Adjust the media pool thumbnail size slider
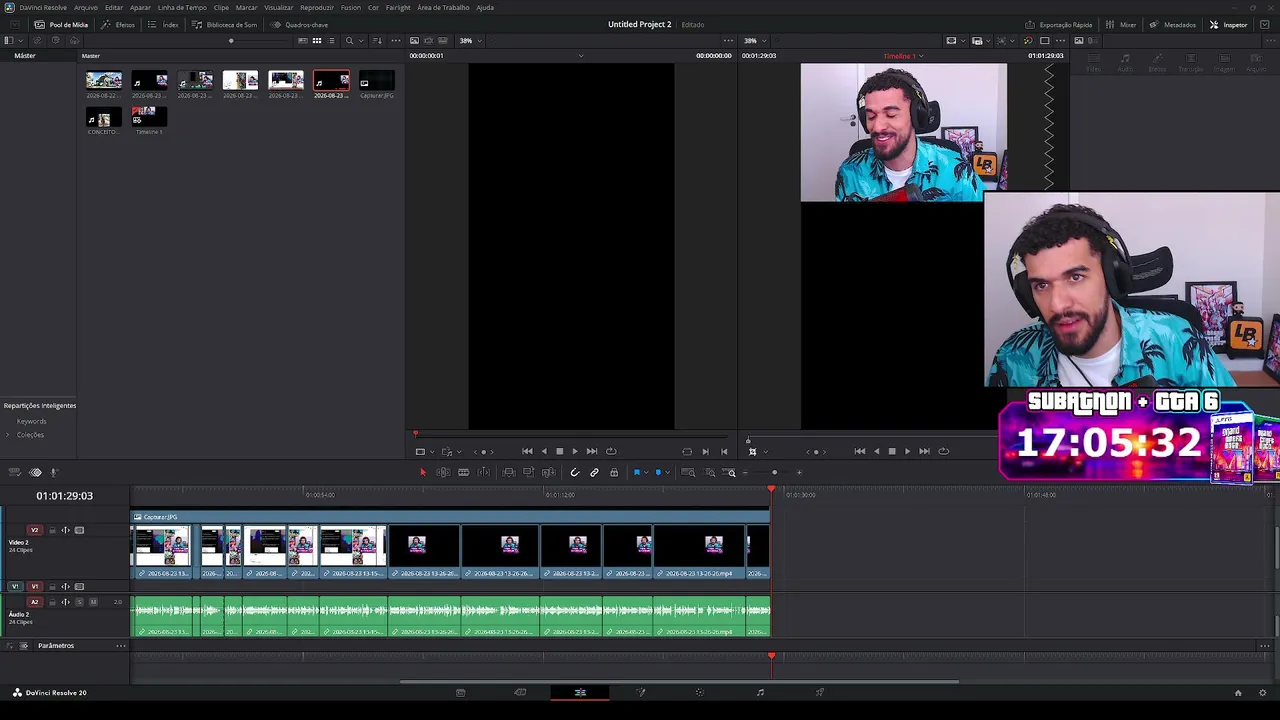Viewport: 1280px width, 720px height. pos(231,41)
